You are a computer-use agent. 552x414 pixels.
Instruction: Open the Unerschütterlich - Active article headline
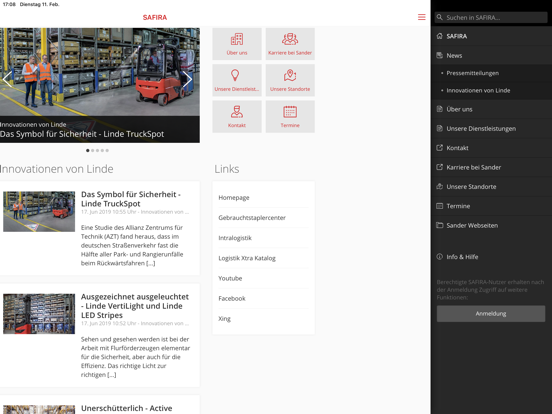coord(126,408)
